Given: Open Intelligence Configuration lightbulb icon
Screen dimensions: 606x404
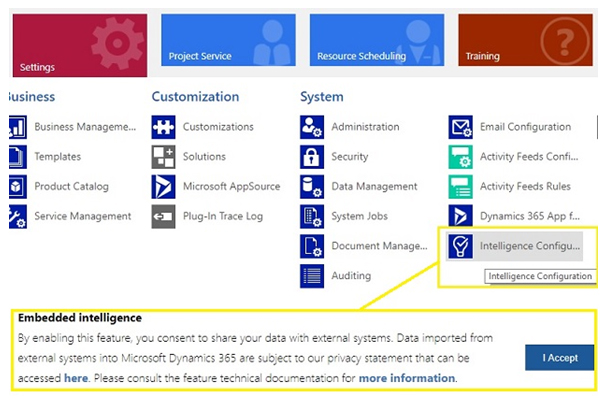Looking at the screenshot, I should (x=460, y=246).
